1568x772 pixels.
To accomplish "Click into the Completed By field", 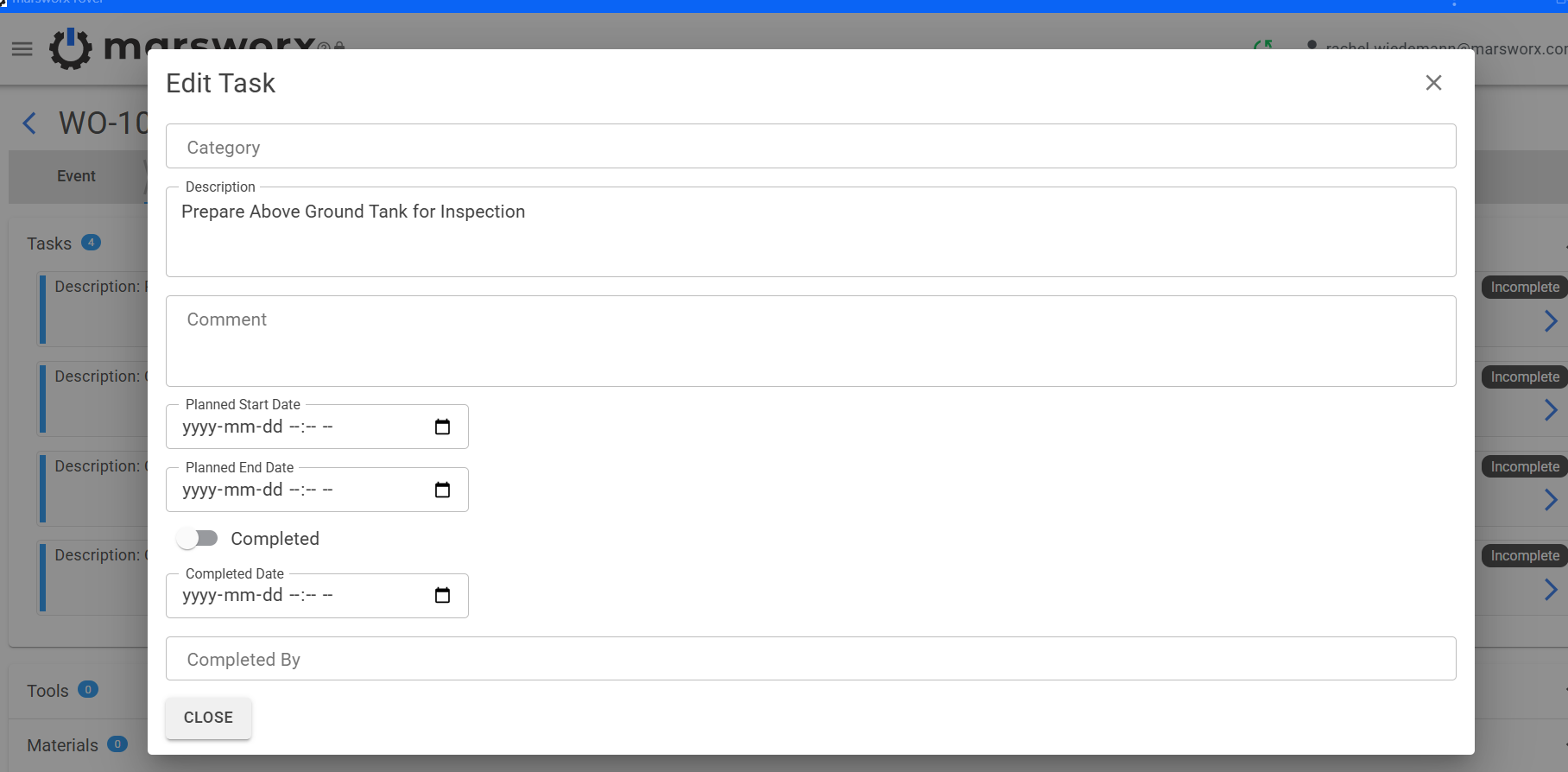I will coord(811,659).
